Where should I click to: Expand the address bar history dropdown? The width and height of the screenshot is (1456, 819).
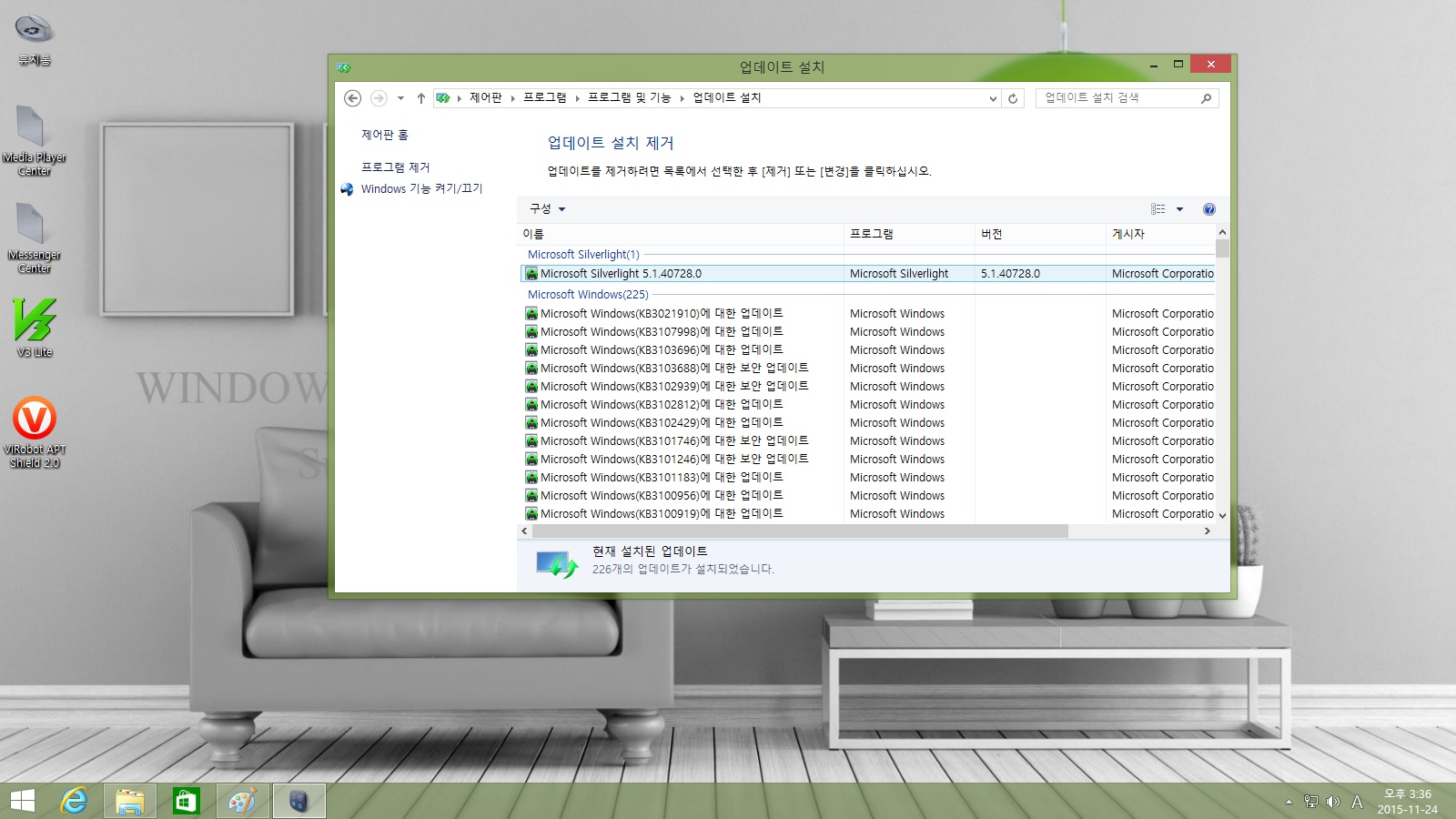tap(993, 98)
